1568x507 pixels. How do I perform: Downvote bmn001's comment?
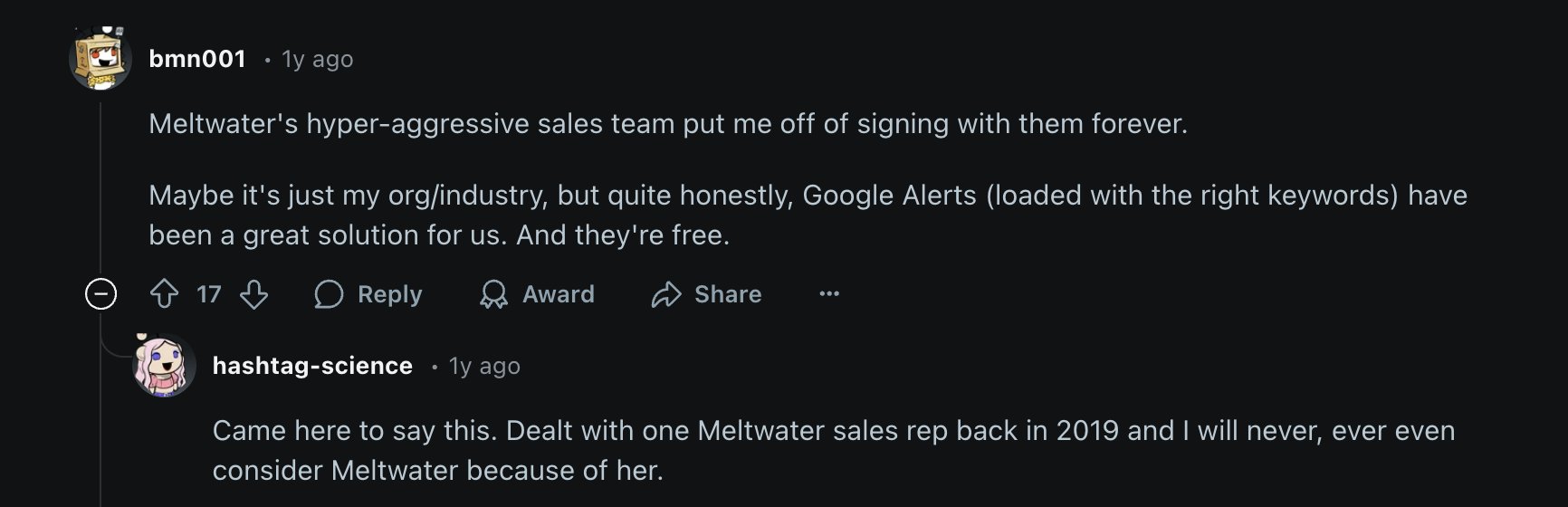click(x=253, y=294)
